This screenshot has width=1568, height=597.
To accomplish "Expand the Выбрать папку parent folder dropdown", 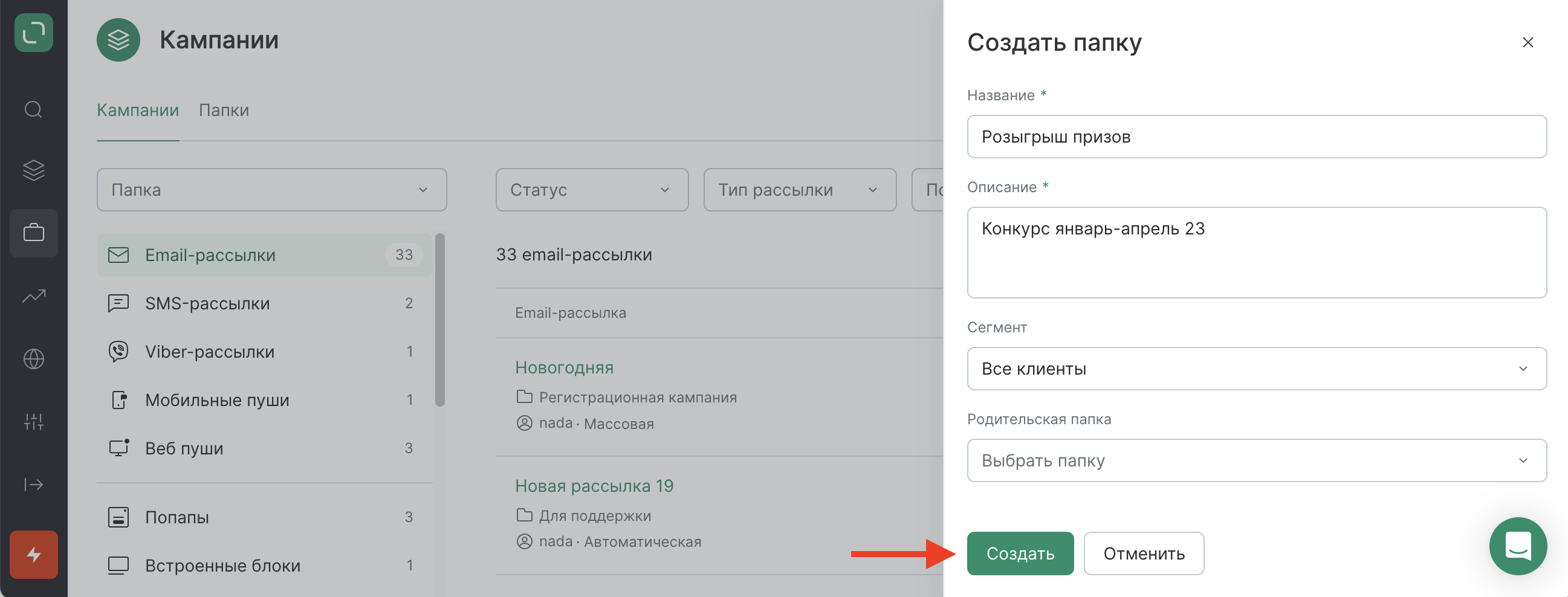I will tap(1256, 460).
